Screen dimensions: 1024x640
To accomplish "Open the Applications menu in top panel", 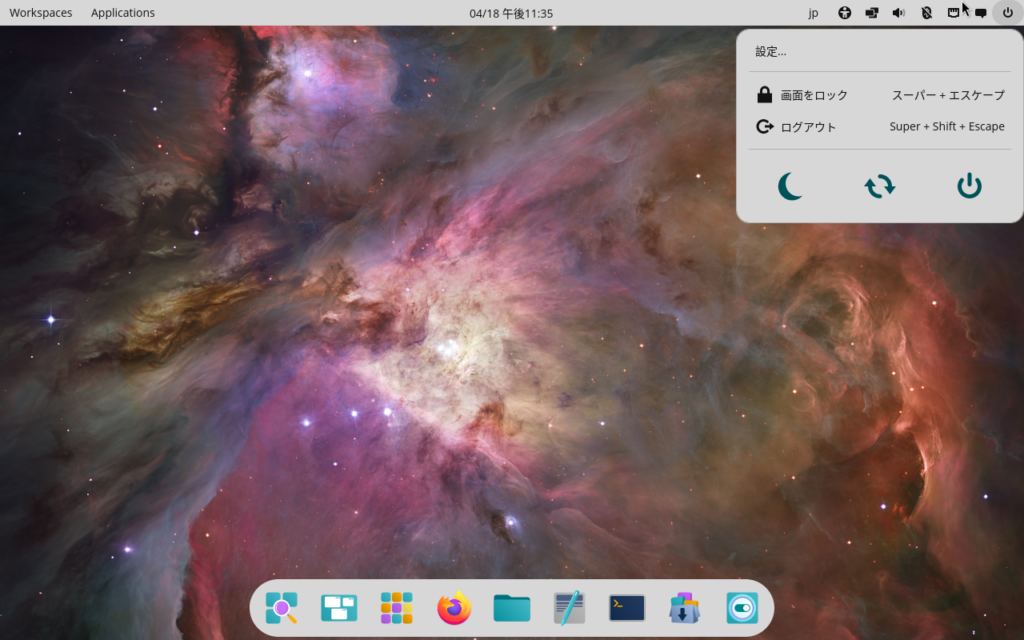I will [123, 13].
